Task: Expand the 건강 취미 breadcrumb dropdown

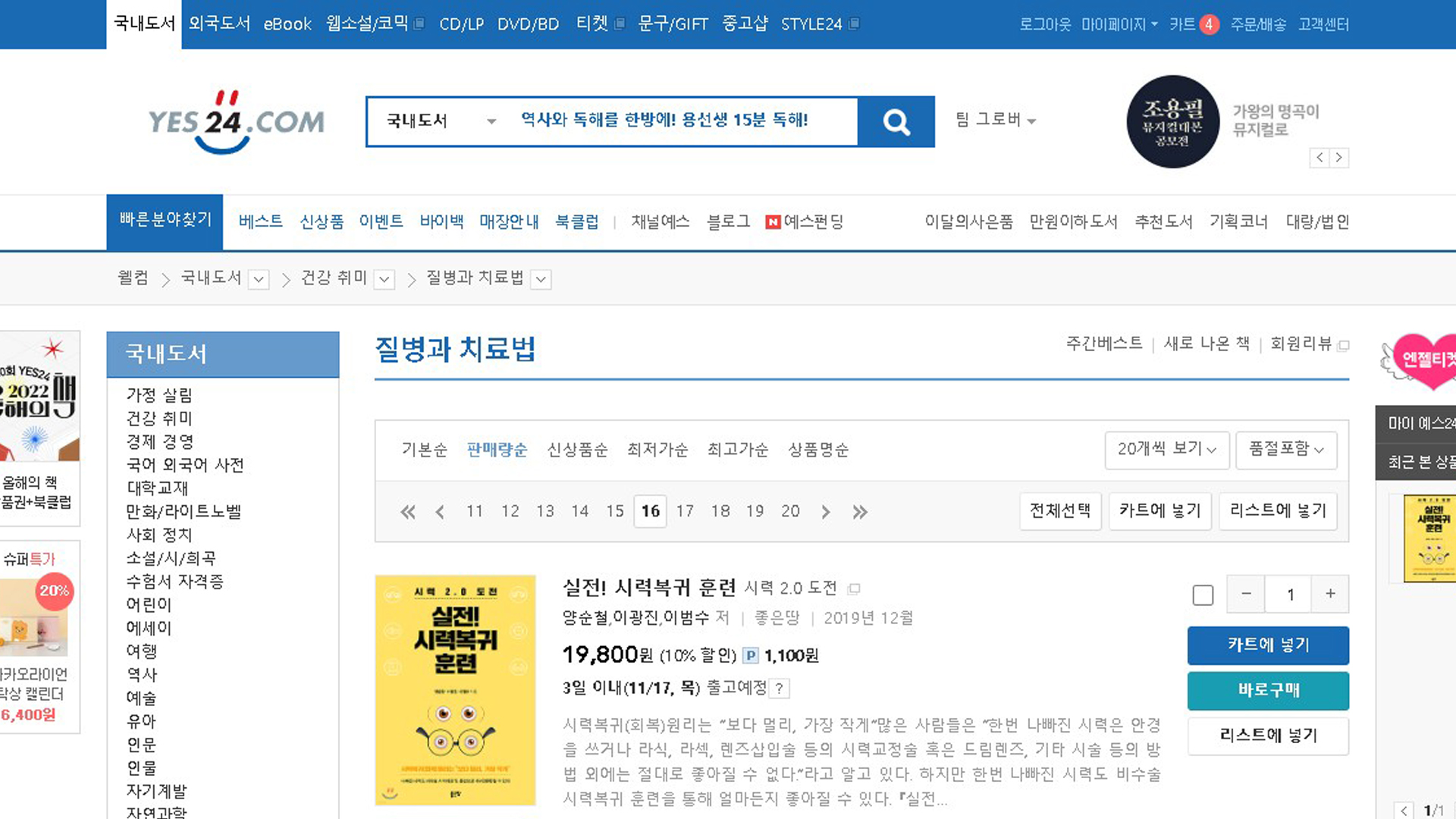Action: click(384, 280)
